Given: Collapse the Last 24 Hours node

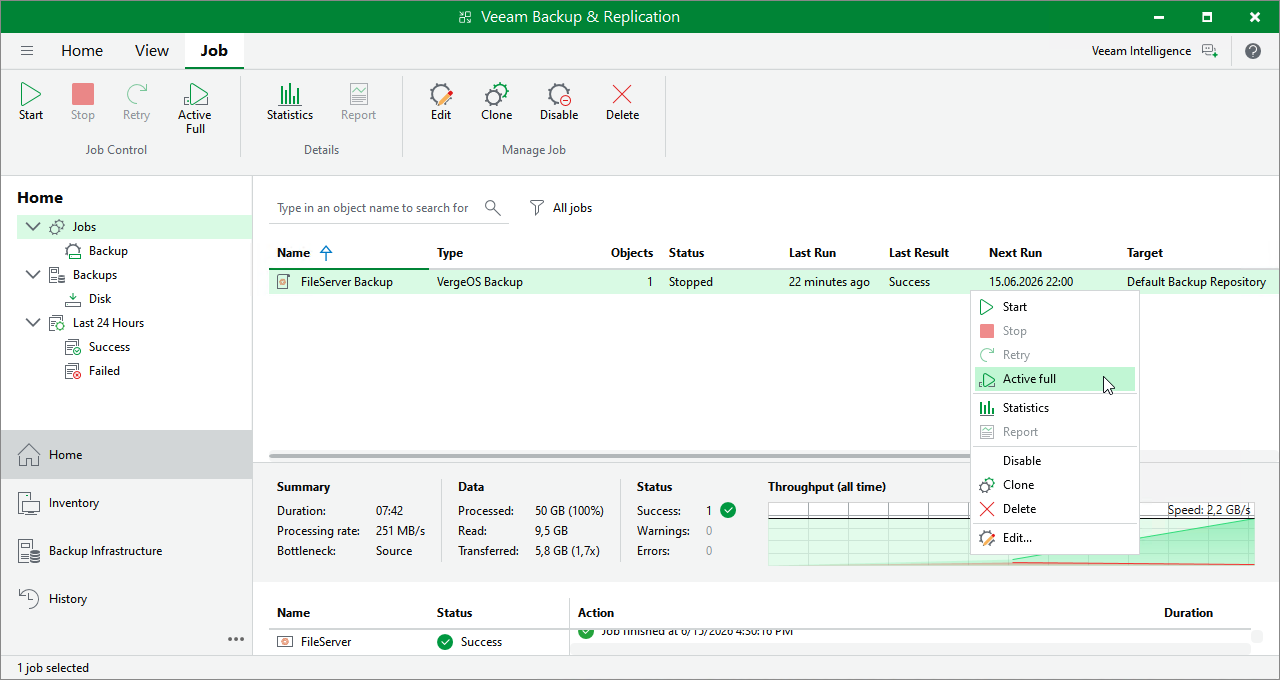Looking at the screenshot, I should [33, 323].
